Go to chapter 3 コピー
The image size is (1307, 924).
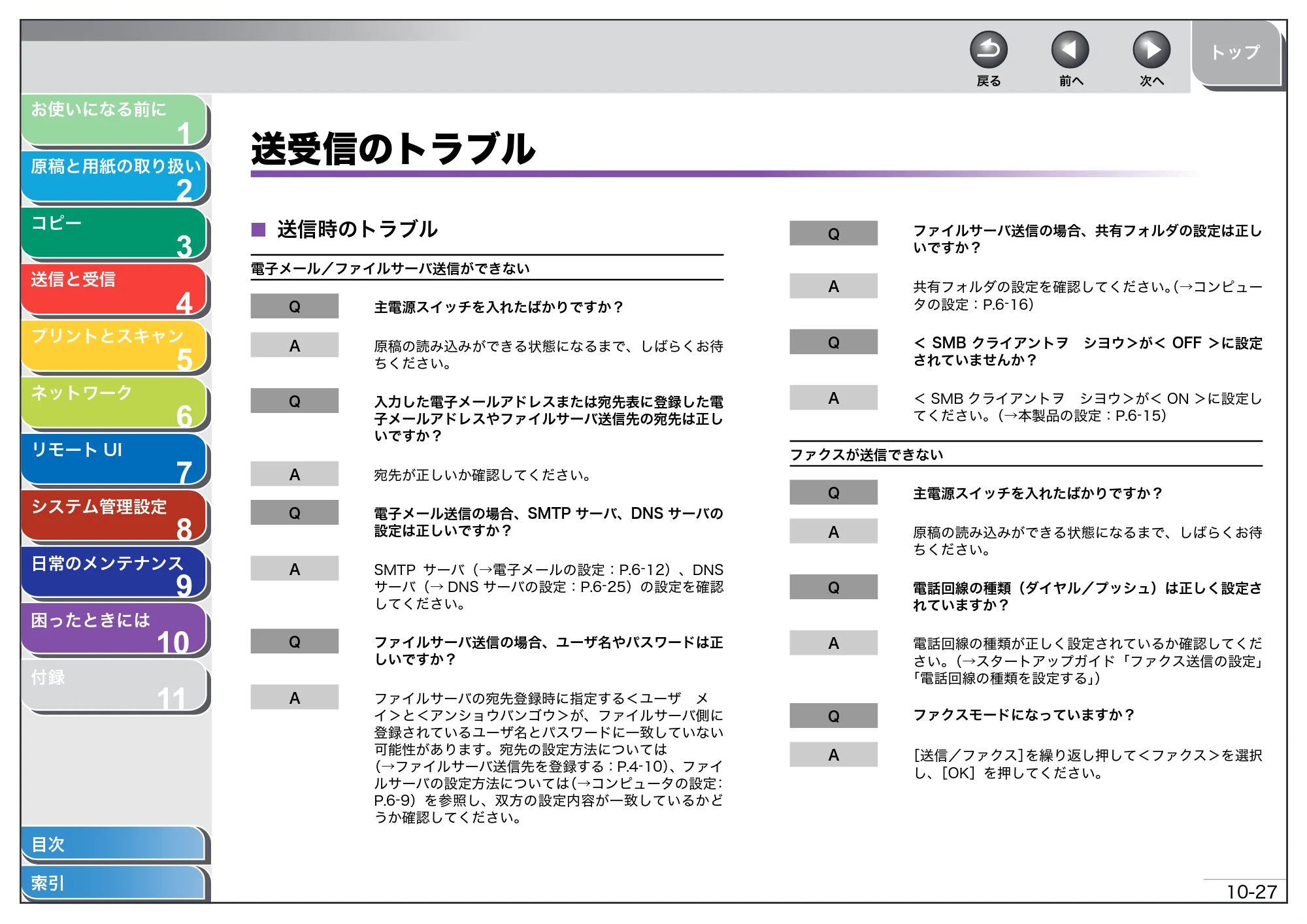(x=114, y=233)
